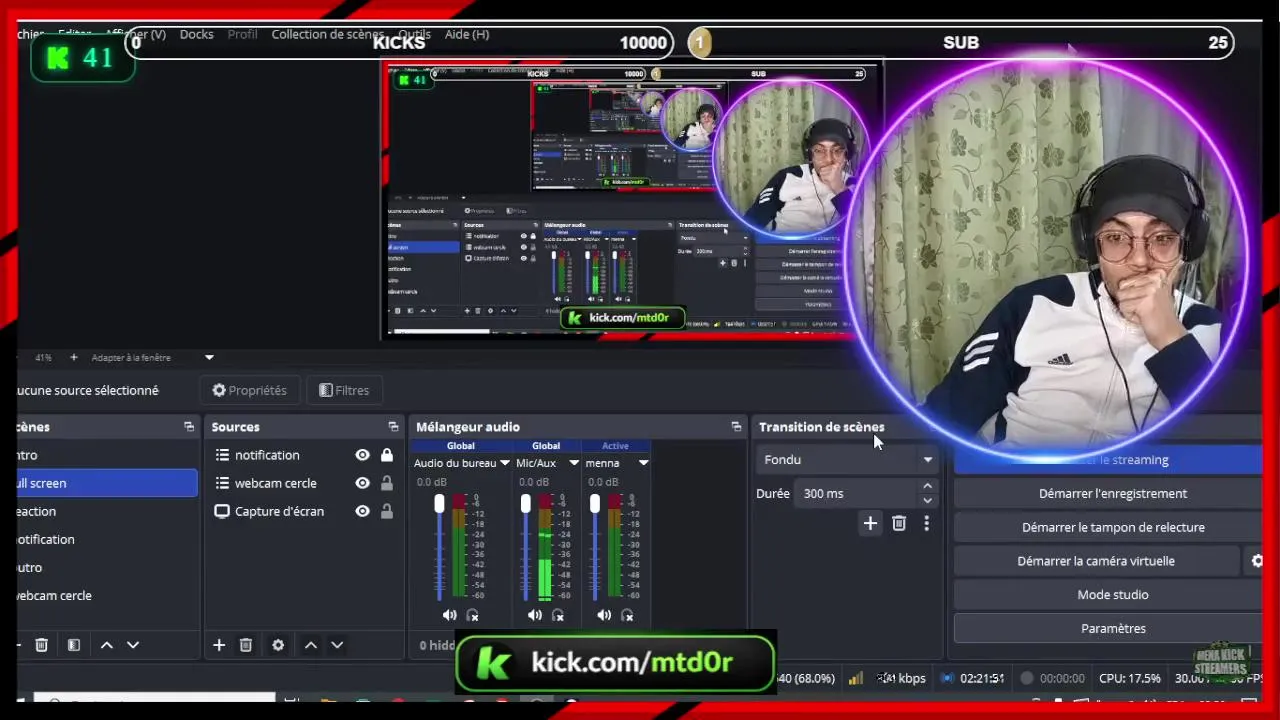Viewport: 1280px width, 720px height.
Task: Select webcam cercle in scenes list
Action: tap(107, 595)
